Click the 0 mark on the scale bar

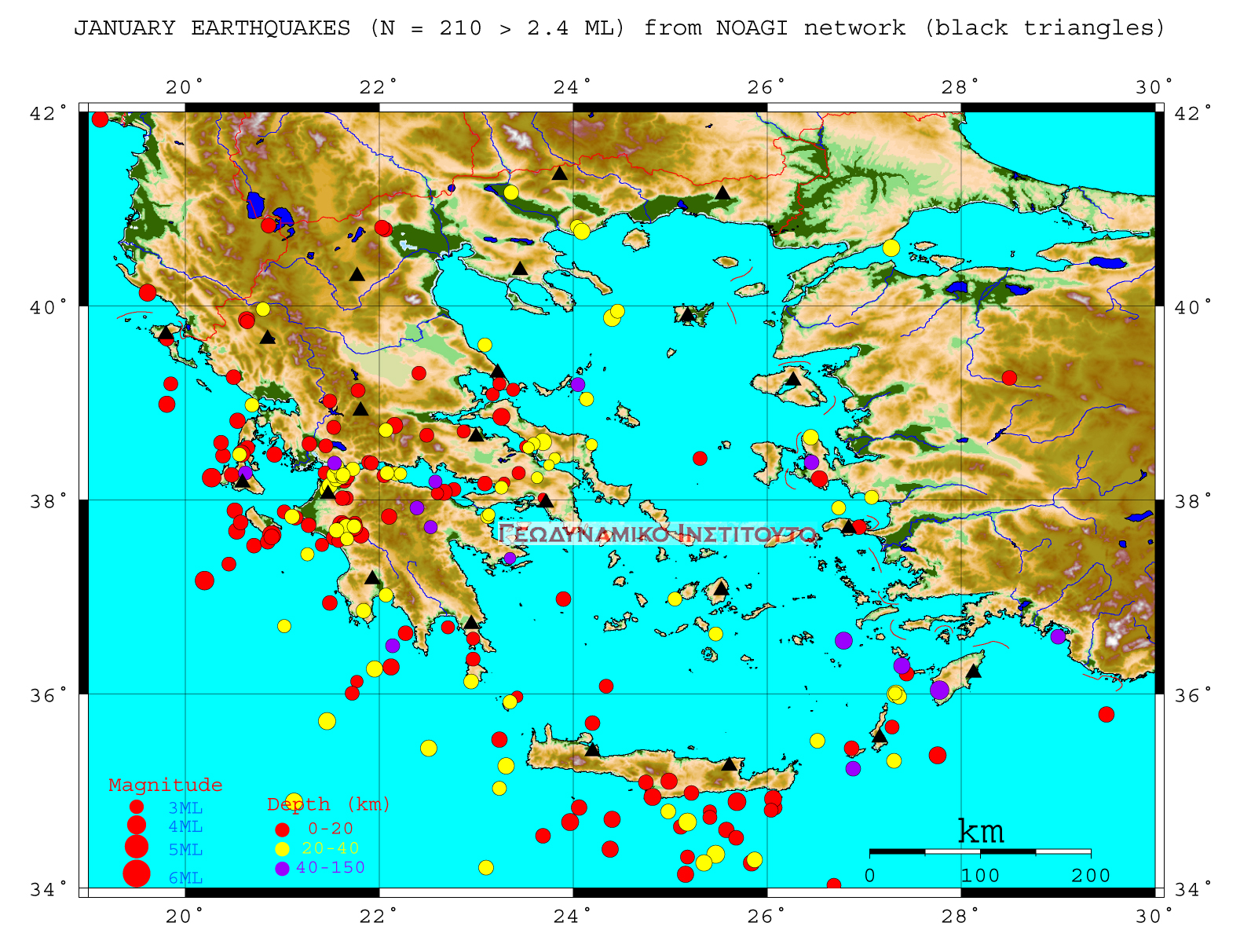tap(869, 875)
